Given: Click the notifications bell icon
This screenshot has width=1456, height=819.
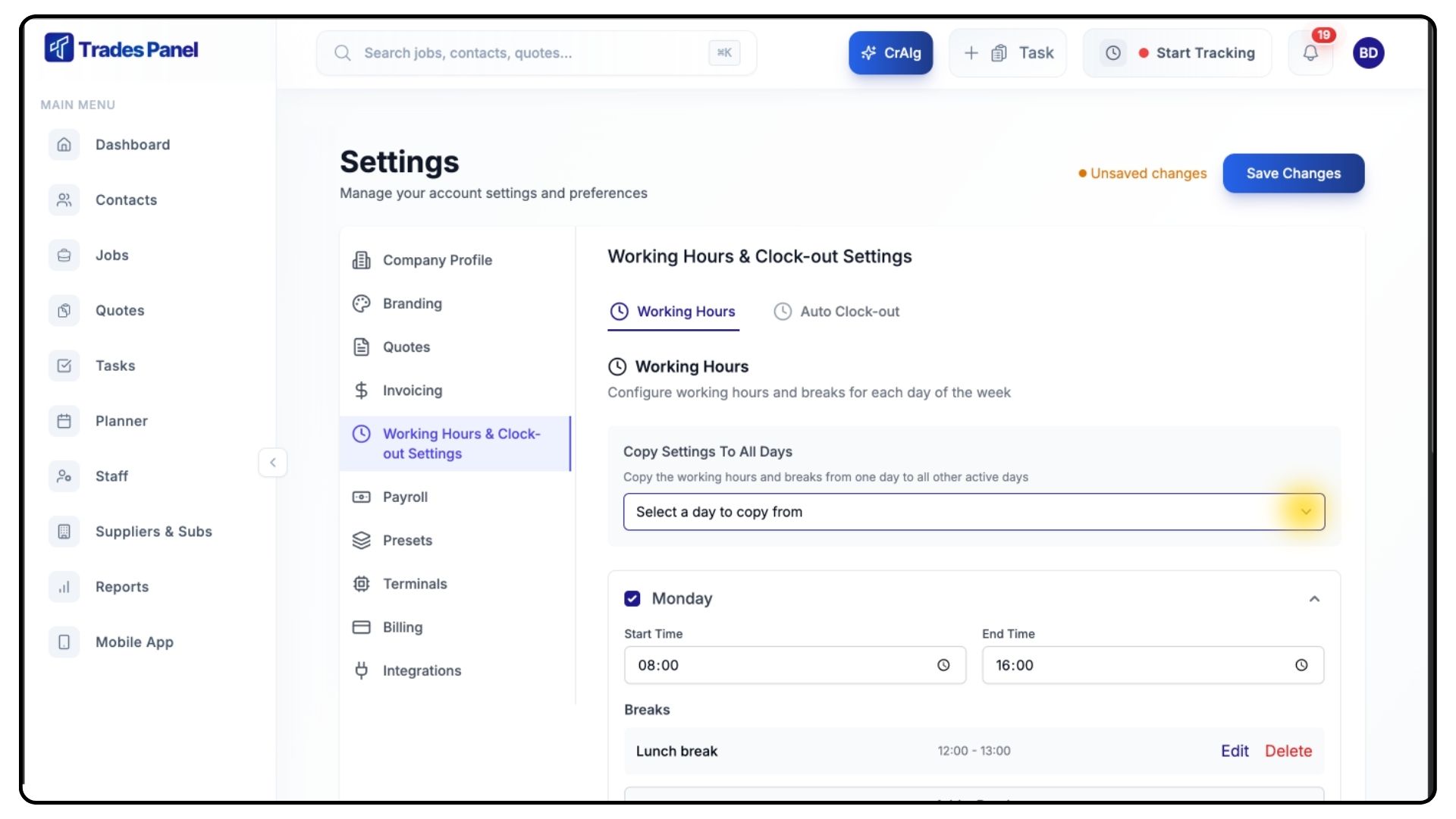Looking at the screenshot, I should pyautogui.click(x=1310, y=53).
